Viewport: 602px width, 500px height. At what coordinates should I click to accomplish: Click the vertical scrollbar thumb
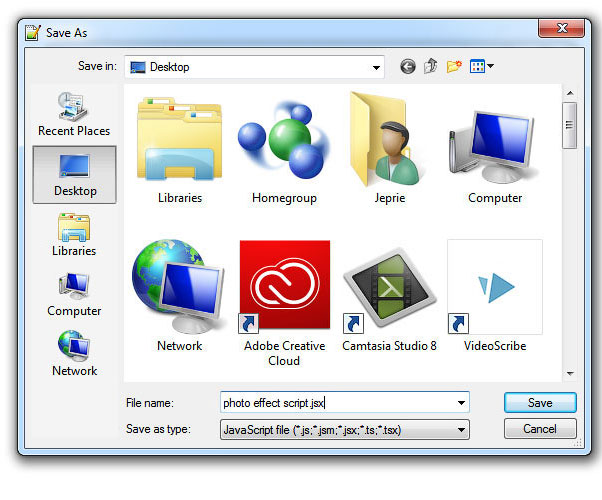click(x=569, y=125)
